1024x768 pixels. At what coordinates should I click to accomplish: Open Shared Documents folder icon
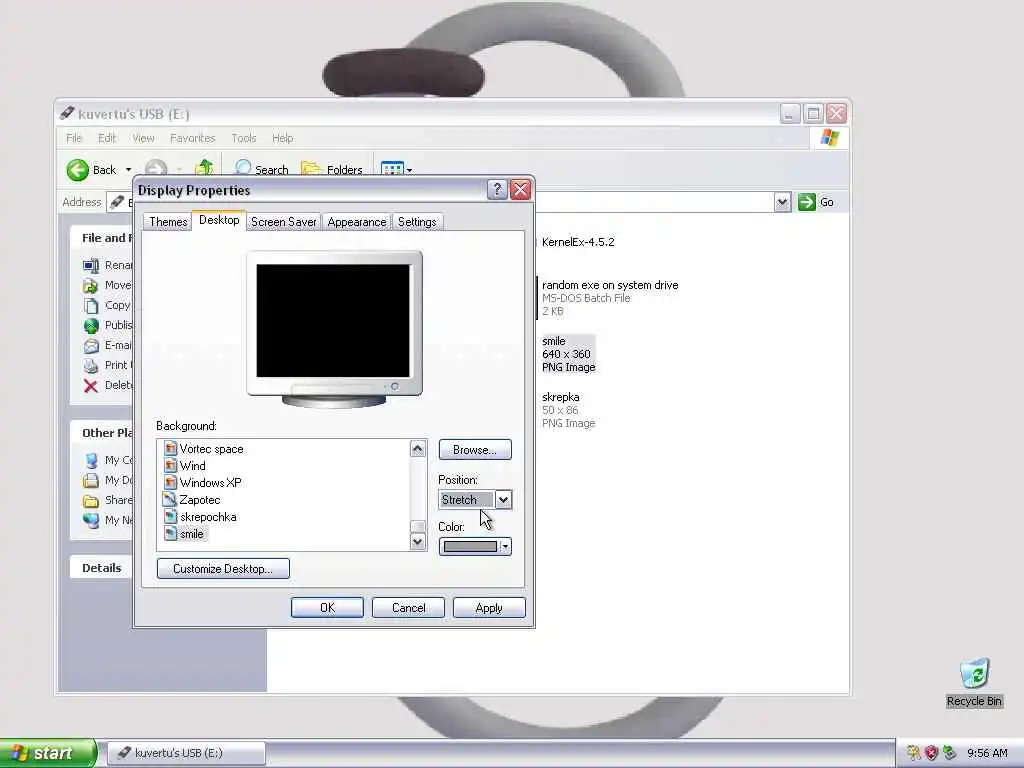[91, 500]
